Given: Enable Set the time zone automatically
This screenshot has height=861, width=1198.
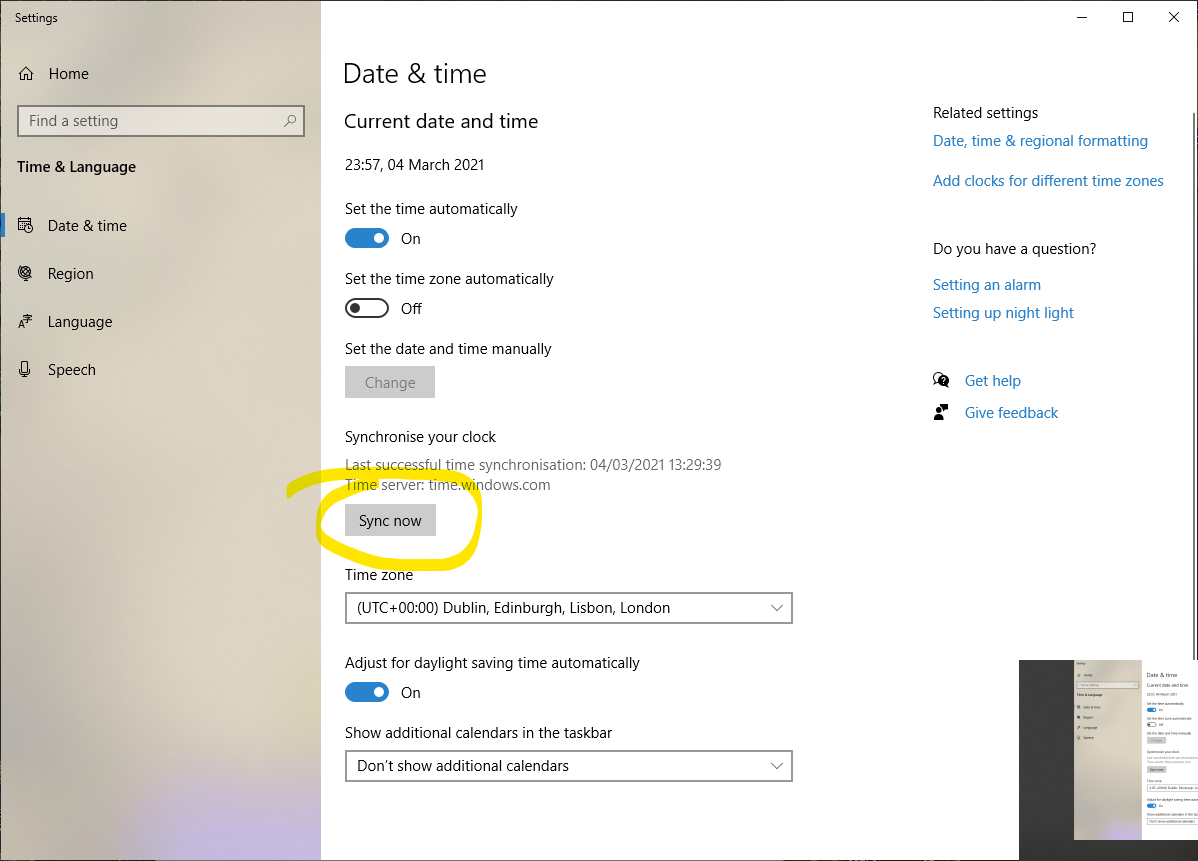Looking at the screenshot, I should 367,308.
